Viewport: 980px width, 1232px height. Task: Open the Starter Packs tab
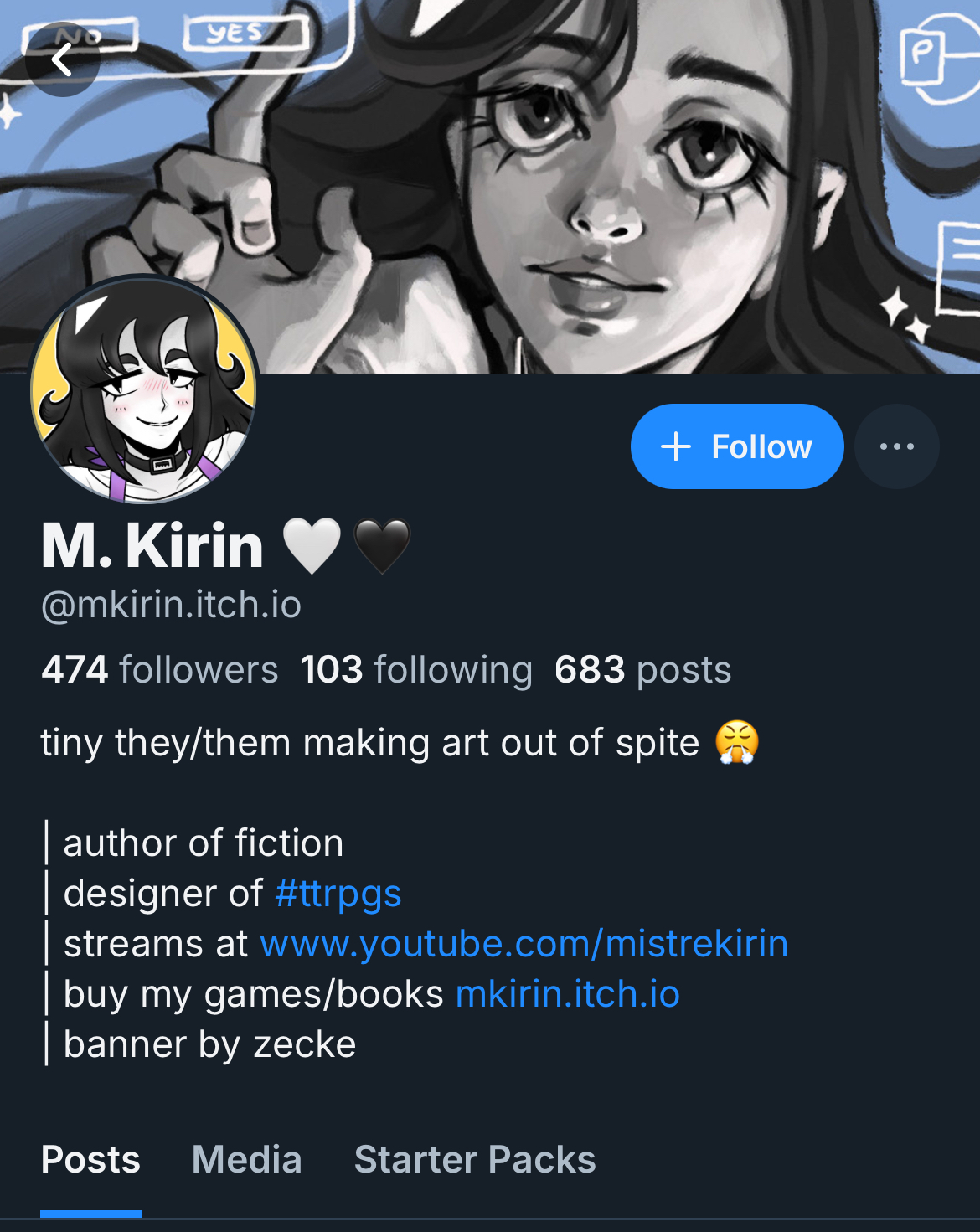pyautogui.click(x=475, y=1160)
